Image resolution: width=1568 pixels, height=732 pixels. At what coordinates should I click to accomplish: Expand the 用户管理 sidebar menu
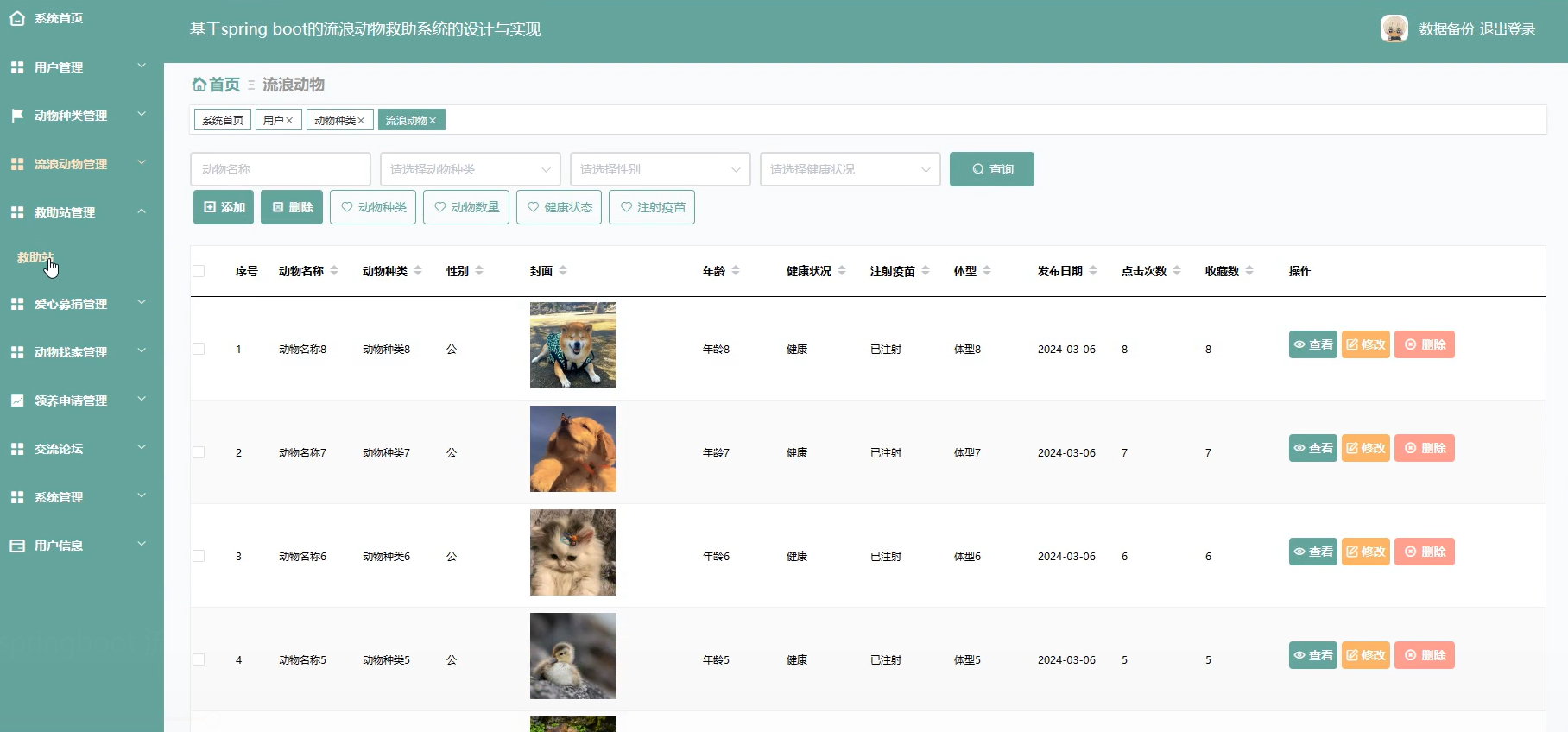tap(82, 66)
